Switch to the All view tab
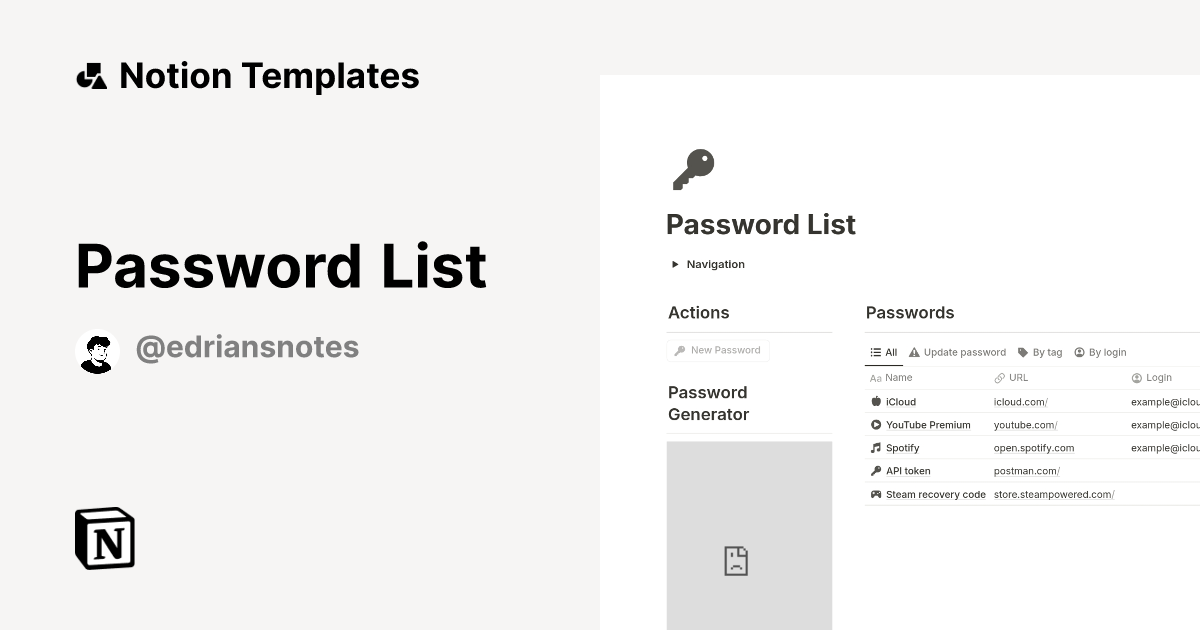 tap(884, 352)
